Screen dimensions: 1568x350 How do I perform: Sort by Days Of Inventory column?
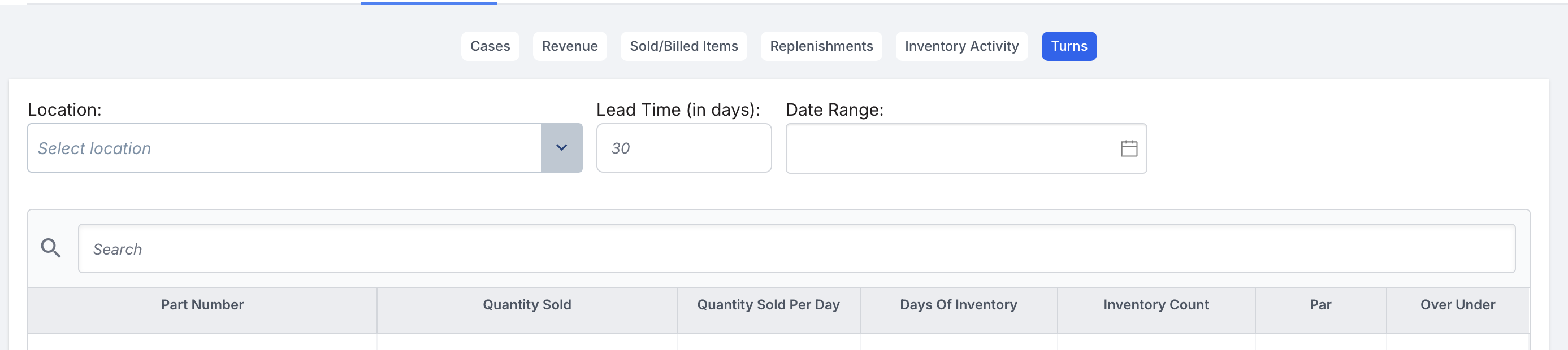click(x=958, y=304)
